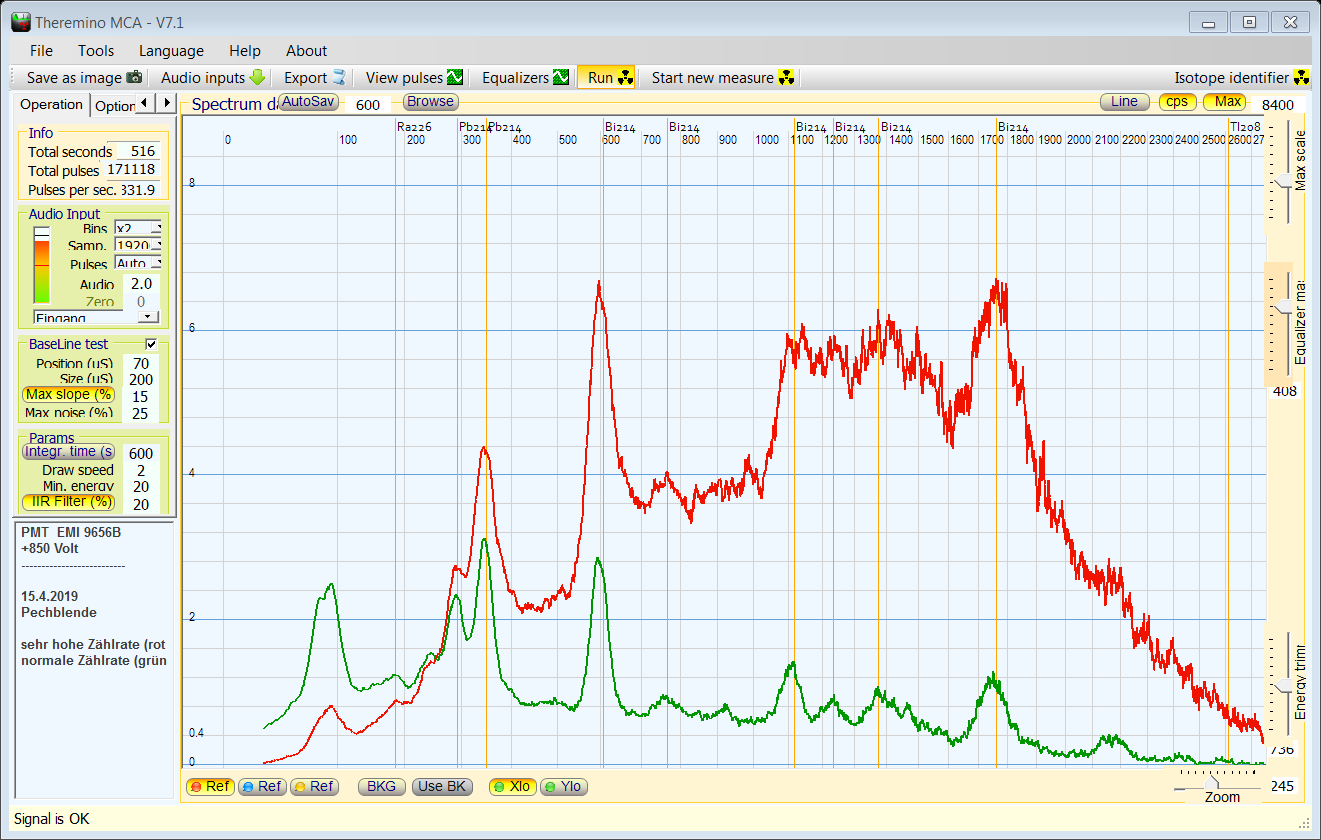Start new measure from the toolbar
Screen dimensions: 1321x840
click(723, 78)
